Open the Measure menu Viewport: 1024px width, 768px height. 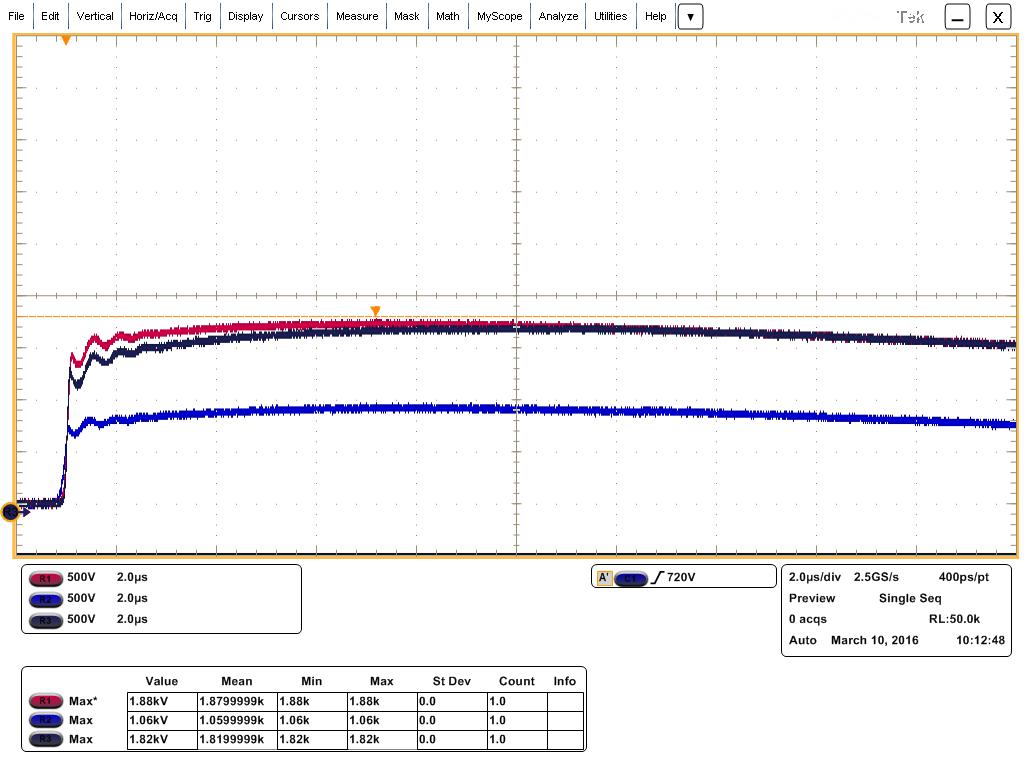[357, 16]
